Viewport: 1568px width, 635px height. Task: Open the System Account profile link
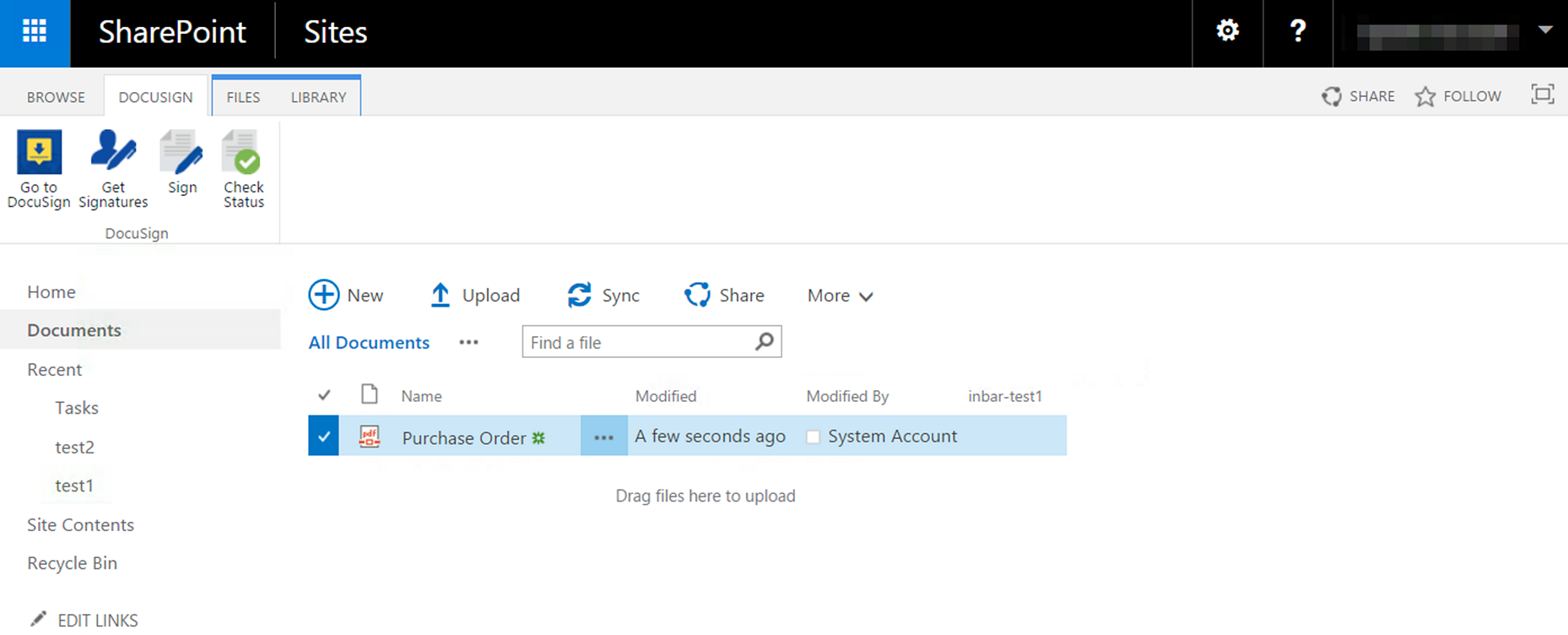tap(892, 436)
